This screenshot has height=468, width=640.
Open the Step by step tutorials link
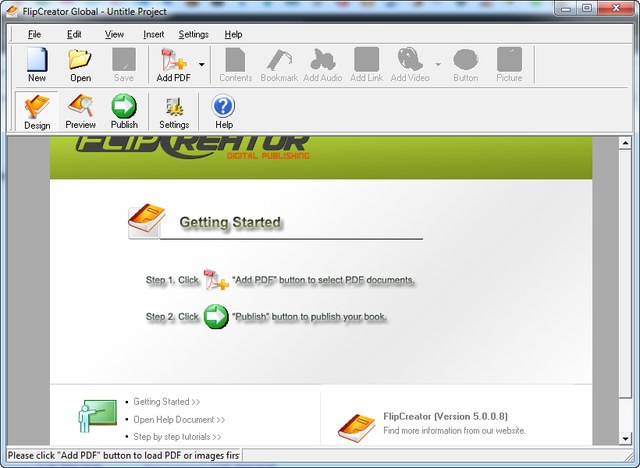pyautogui.click(x=177, y=437)
